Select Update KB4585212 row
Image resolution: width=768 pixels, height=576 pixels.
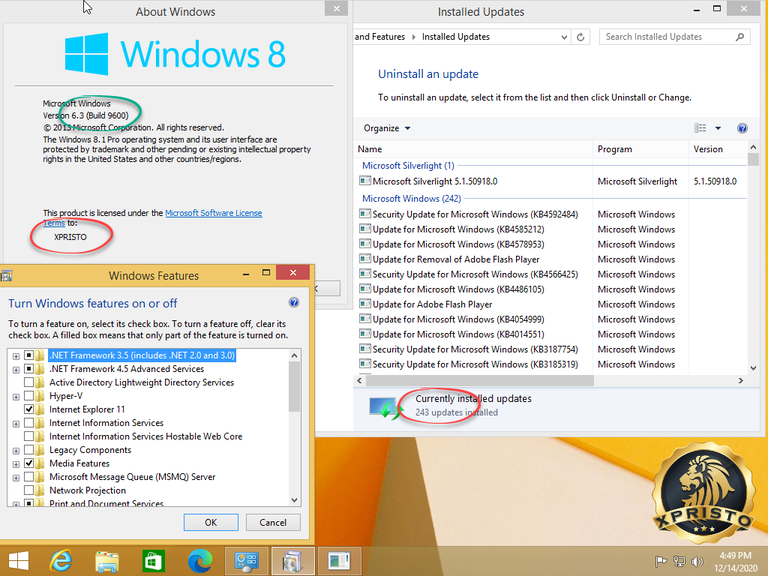550,230
